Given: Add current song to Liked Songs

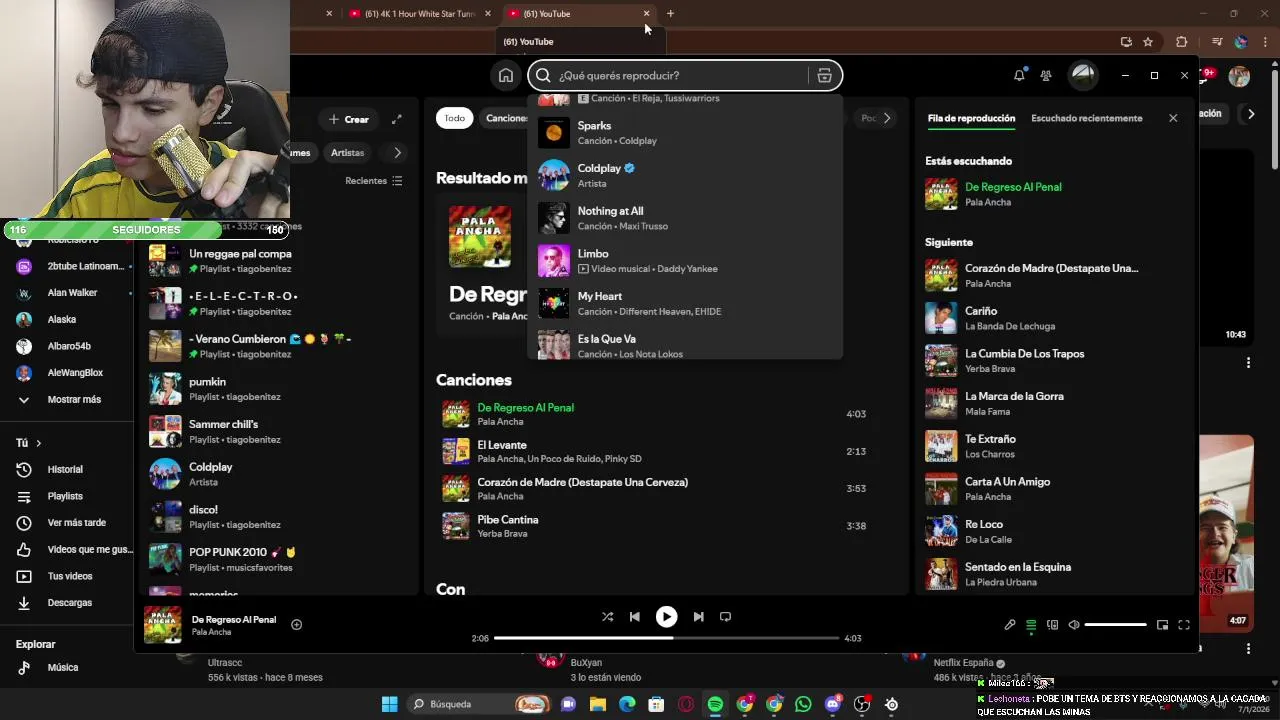Looking at the screenshot, I should [x=296, y=624].
